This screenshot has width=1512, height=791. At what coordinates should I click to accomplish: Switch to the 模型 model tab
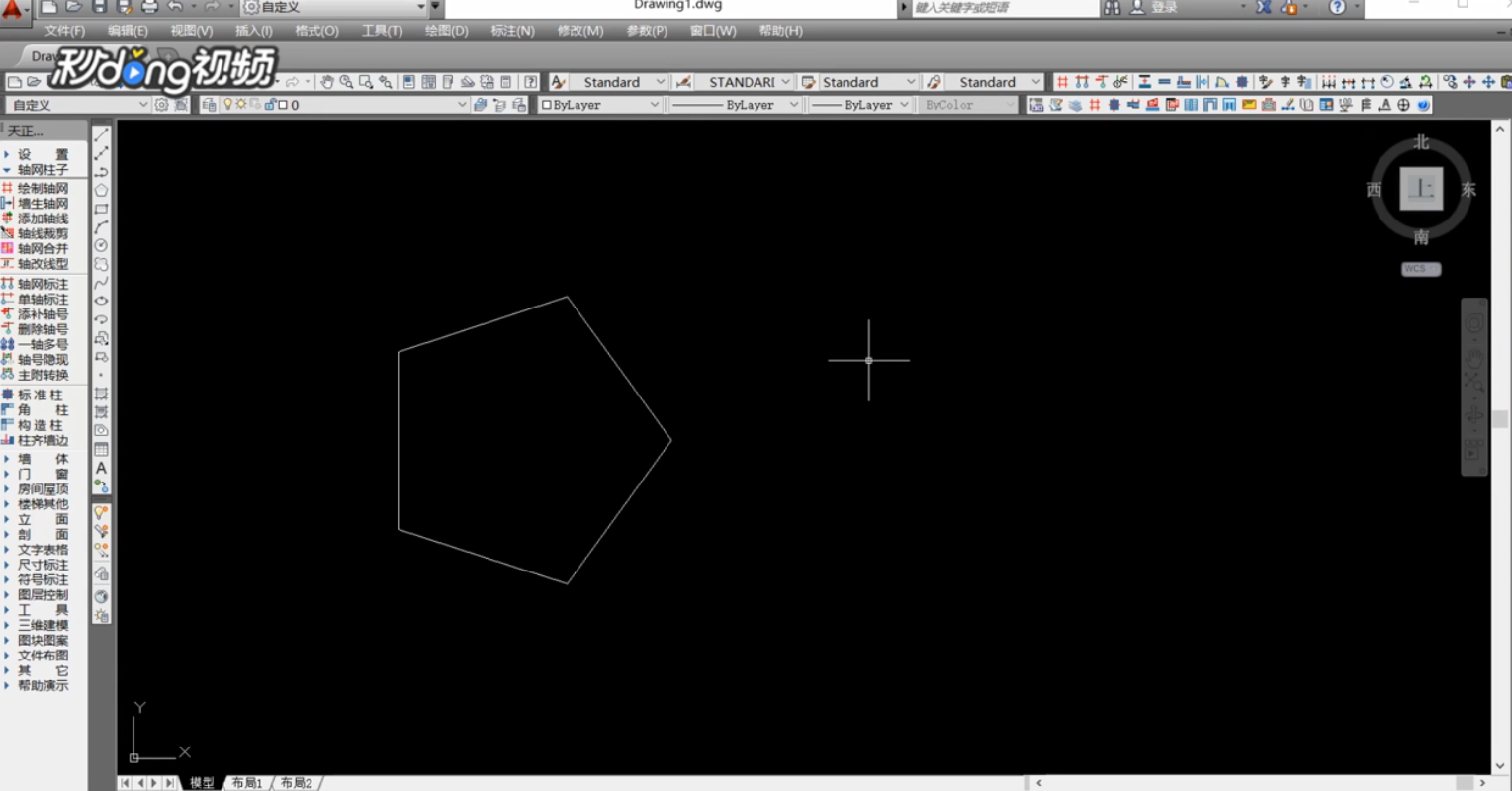click(202, 783)
